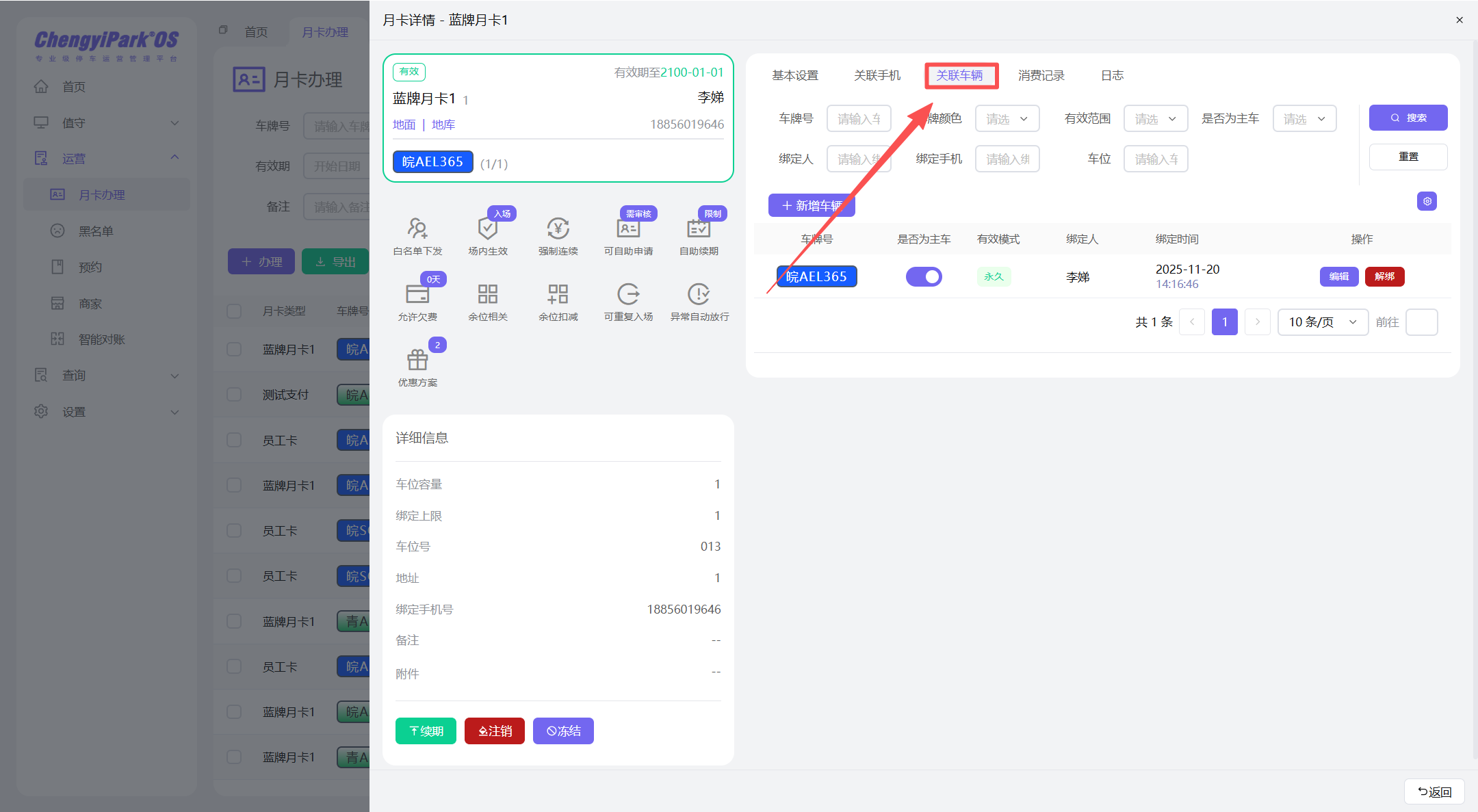1478x812 pixels.
Task: Click the 场内生效 shield icon
Action: coord(487,228)
